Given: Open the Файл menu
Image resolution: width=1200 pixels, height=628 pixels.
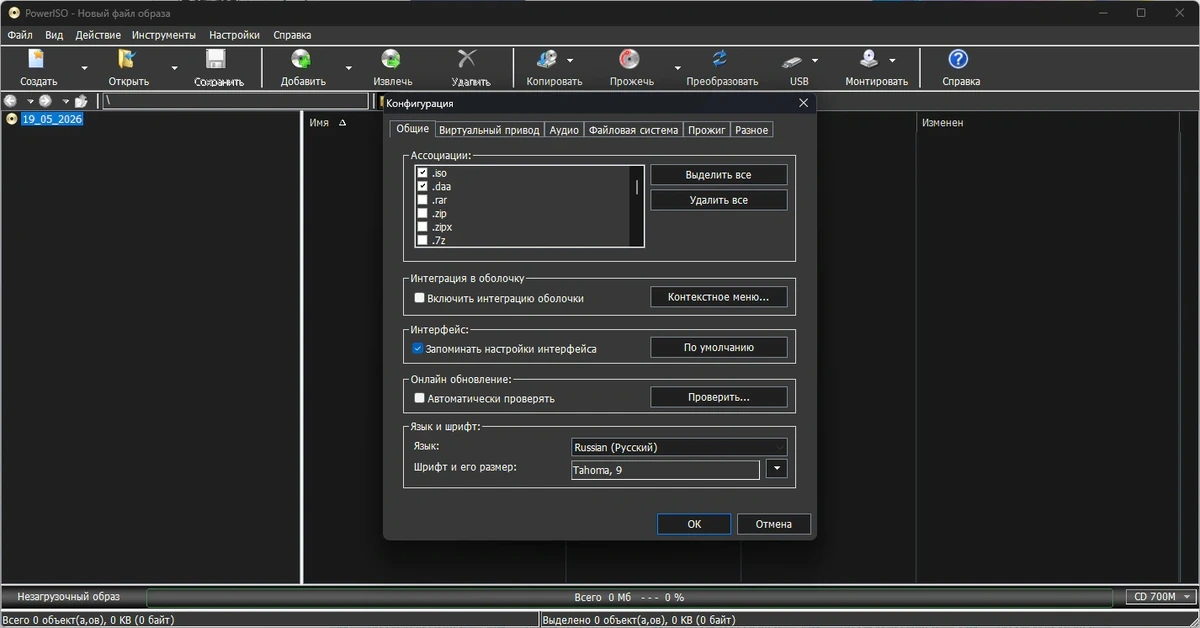Looking at the screenshot, I should pos(20,35).
